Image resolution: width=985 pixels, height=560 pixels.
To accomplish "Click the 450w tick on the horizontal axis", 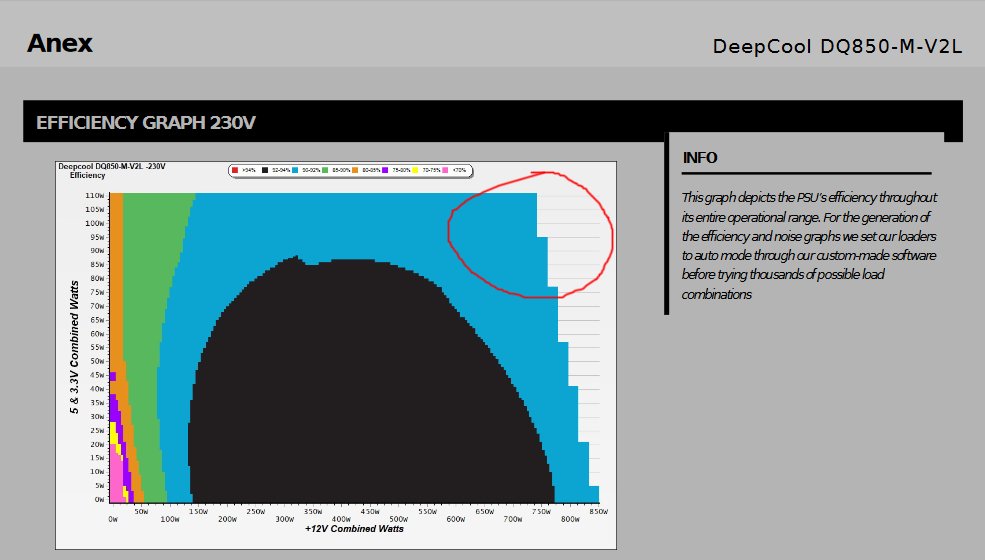I will [370, 512].
